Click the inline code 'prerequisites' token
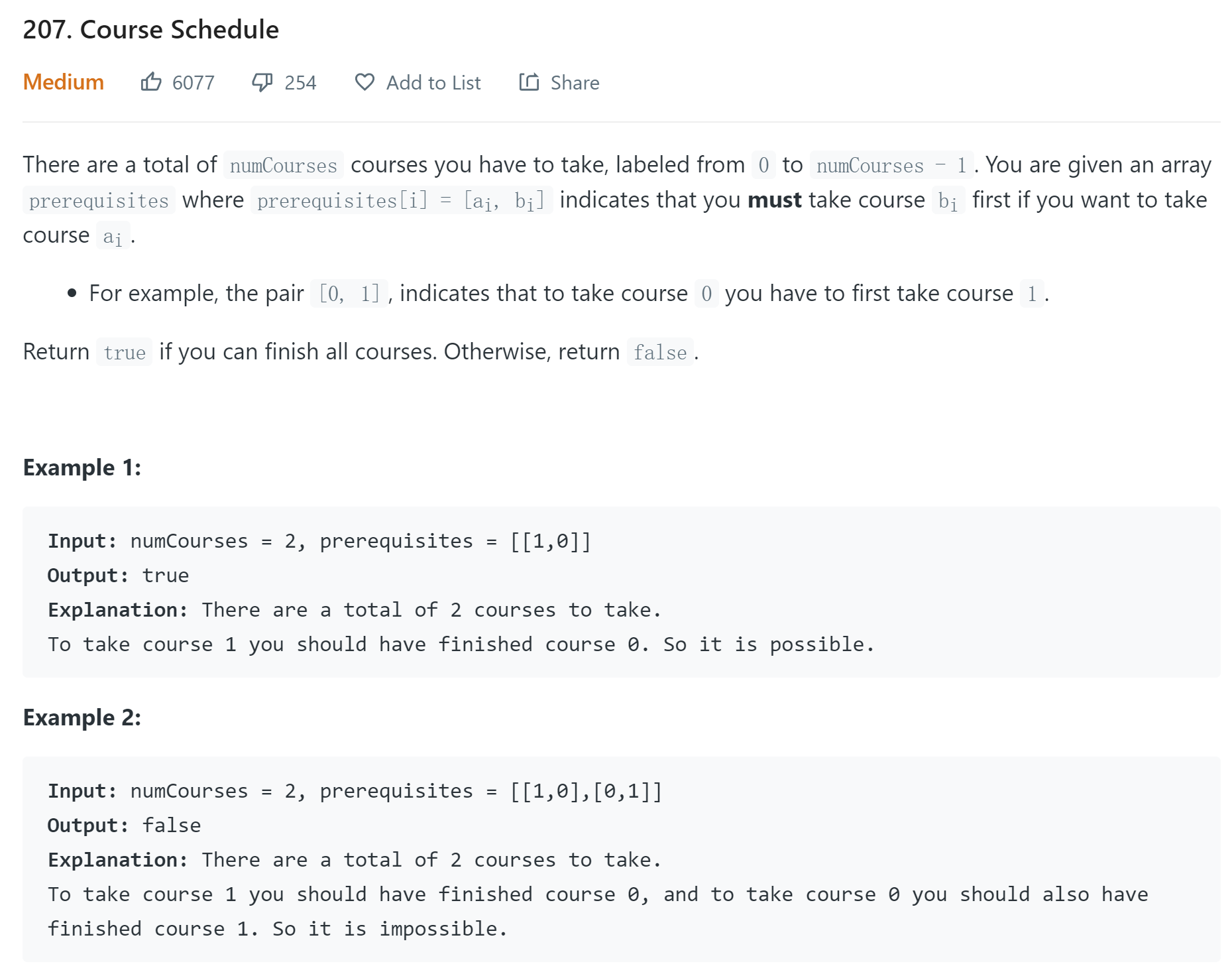The height and width of the screenshot is (978, 1232). pyautogui.click(x=99, y=200)
